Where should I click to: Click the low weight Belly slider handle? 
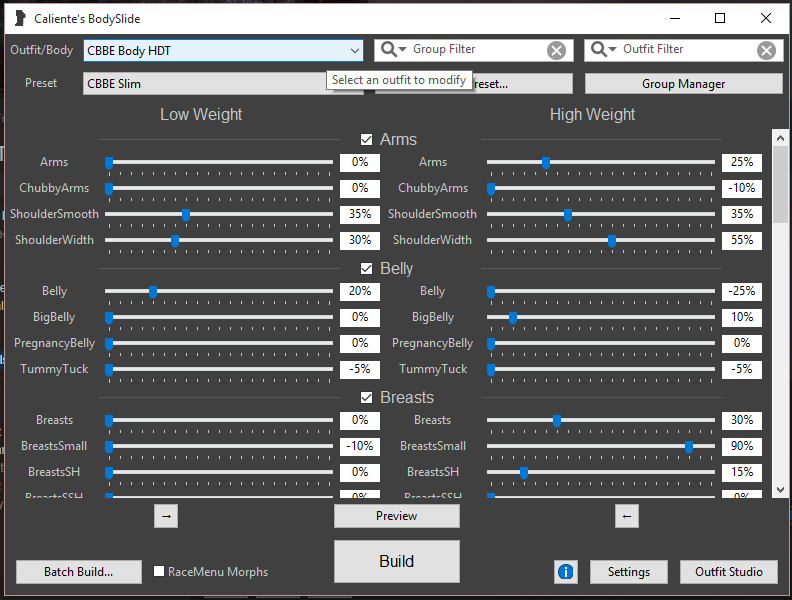[x=153, y=292]
